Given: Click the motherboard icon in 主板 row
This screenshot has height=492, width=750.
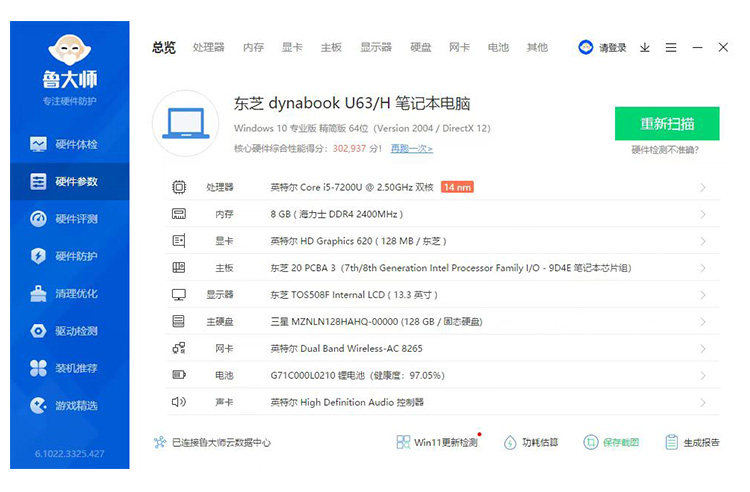Looking at the screenshot, I should 179,267.
